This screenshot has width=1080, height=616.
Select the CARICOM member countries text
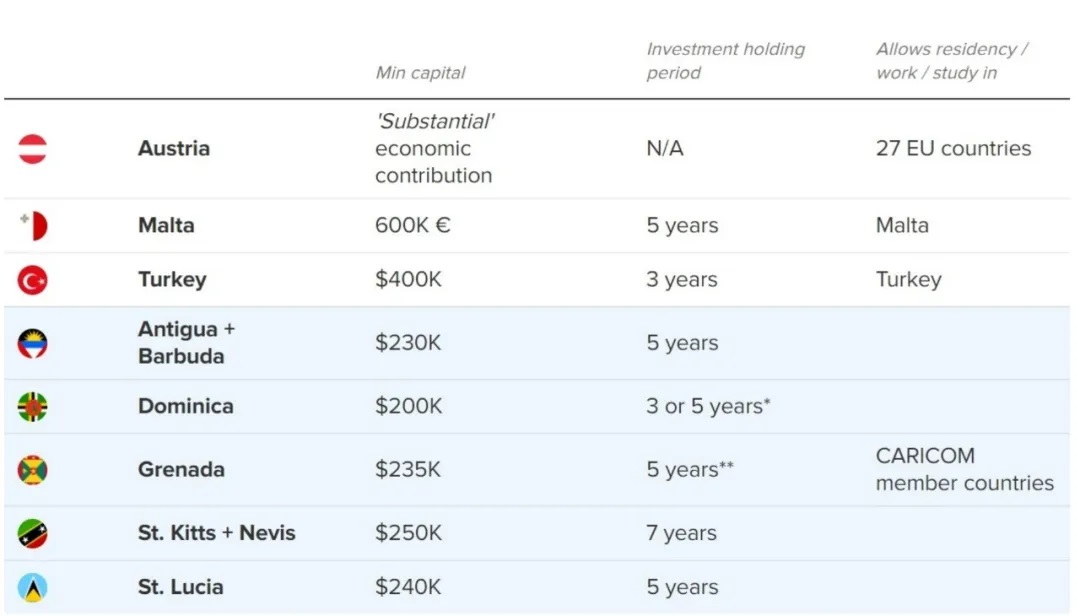coord(964,470)
